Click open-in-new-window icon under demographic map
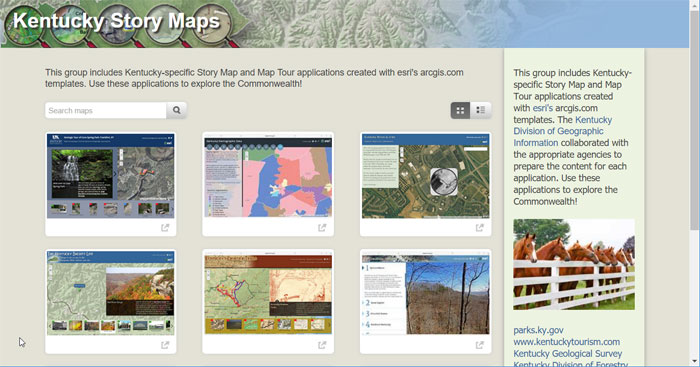The height and width of the screenshot is (367, 700). coord(322,228)
